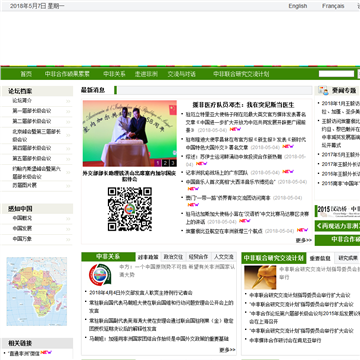This screenshot has height=360, width=360.
Task: Focus the search box in the green bar
Action: [x=336, y=74]
